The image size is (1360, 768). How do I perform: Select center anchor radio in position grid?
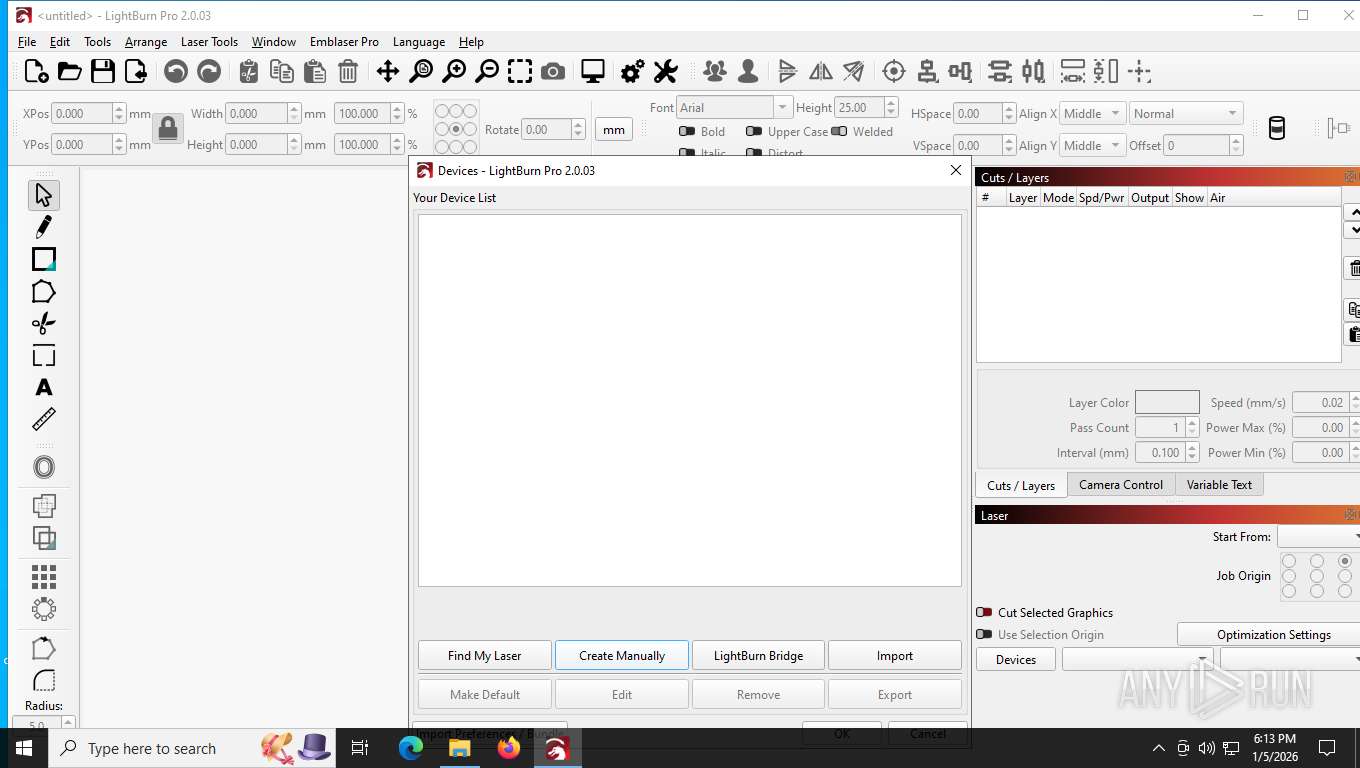pos(456,128)
